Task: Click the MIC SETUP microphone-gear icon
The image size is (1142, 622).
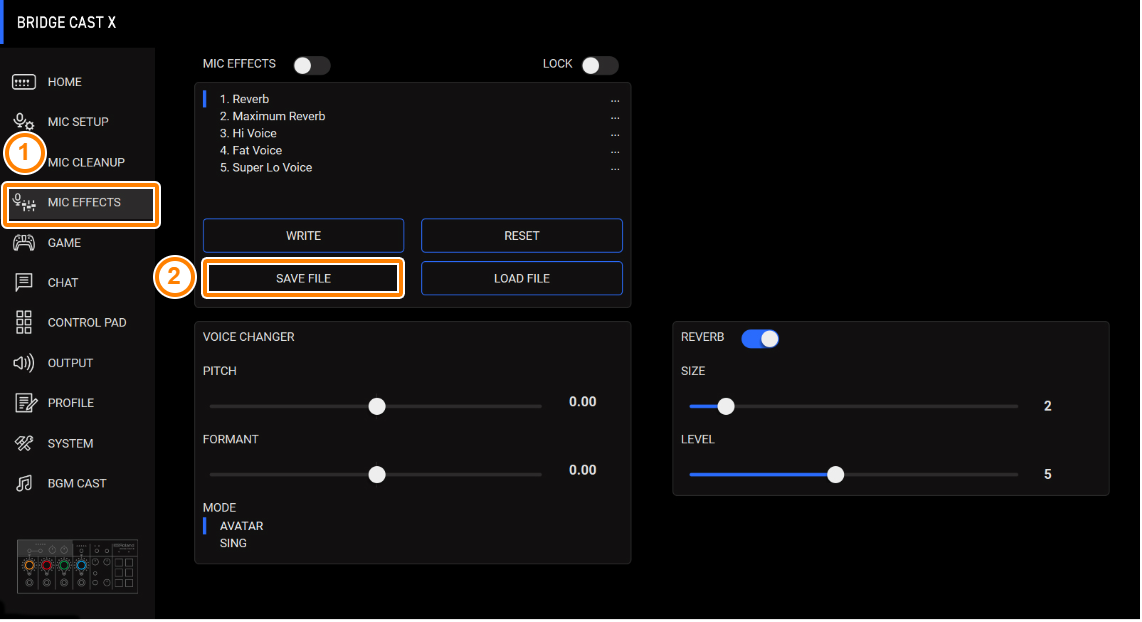Action: click(x=23, y=122)
